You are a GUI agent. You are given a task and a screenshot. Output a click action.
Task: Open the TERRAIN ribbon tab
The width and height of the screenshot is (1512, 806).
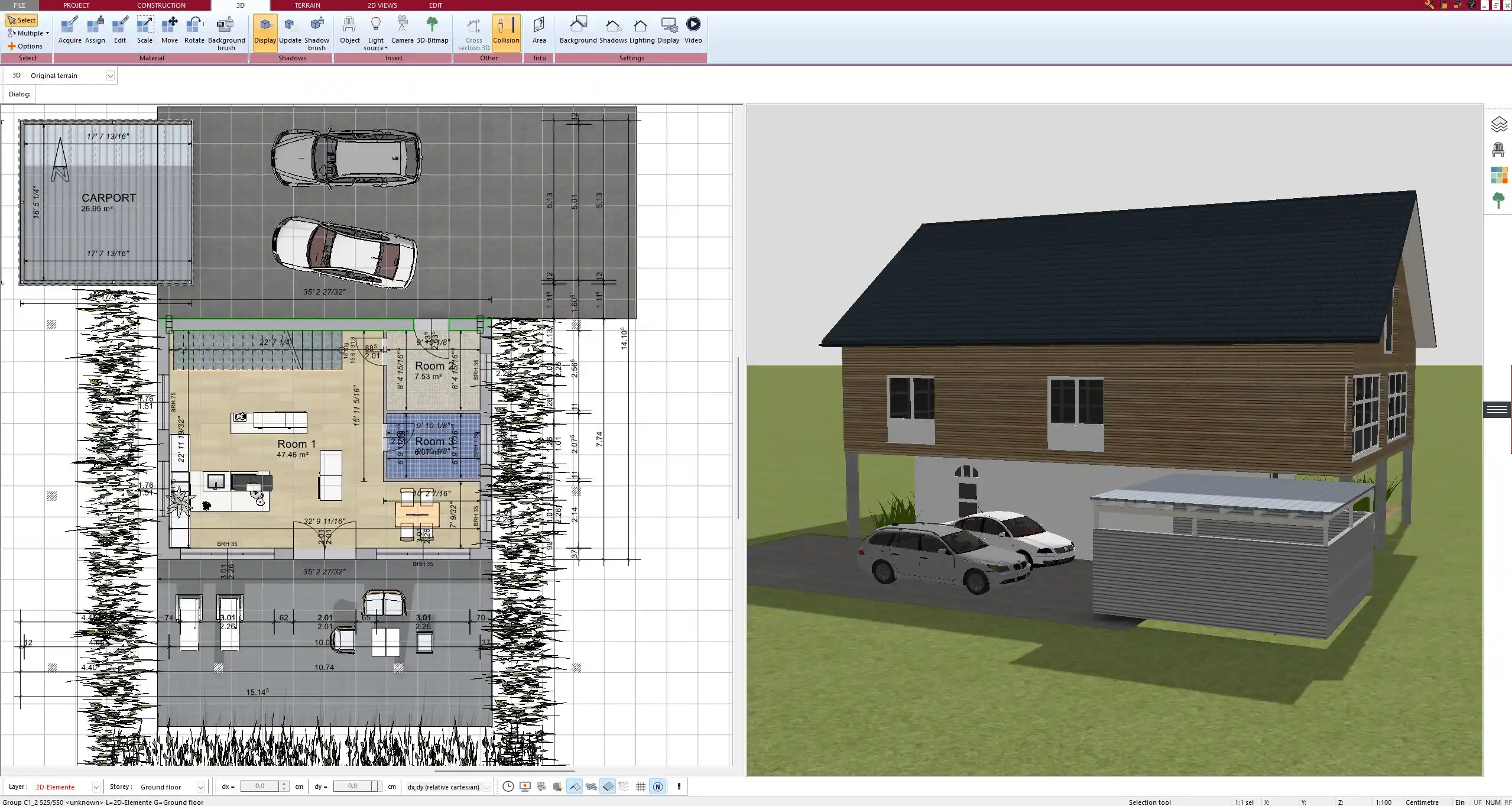pyautogui.click(x=307, y=5)
